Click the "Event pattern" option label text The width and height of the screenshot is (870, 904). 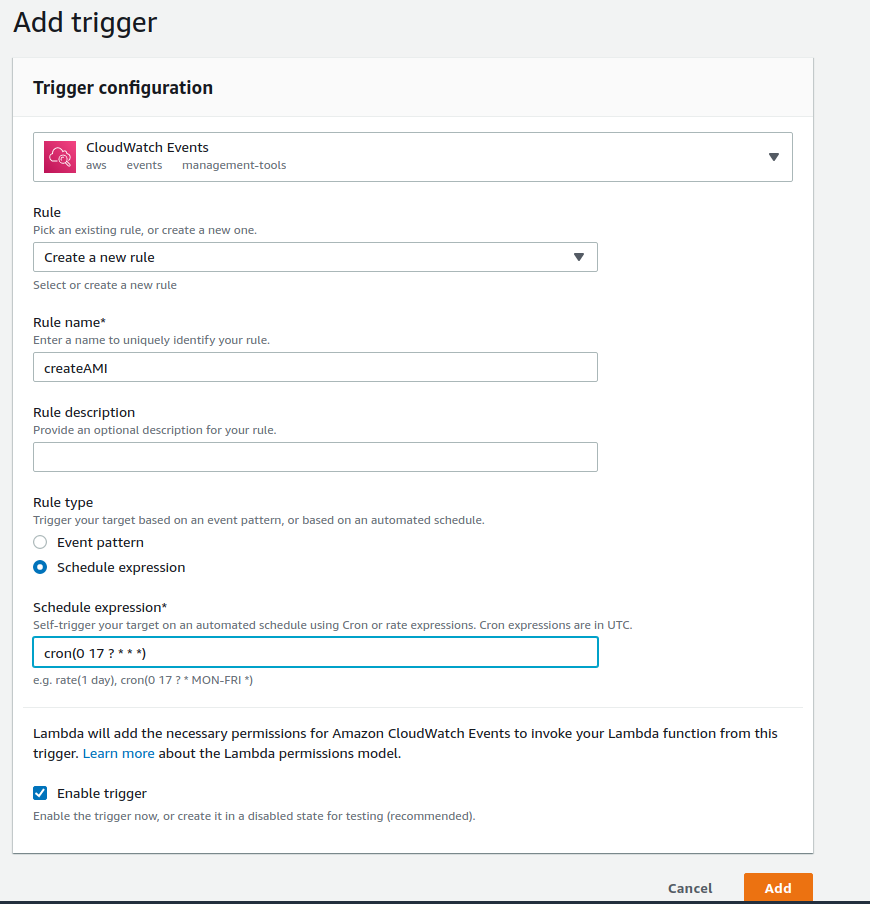(x=100, y=542)
